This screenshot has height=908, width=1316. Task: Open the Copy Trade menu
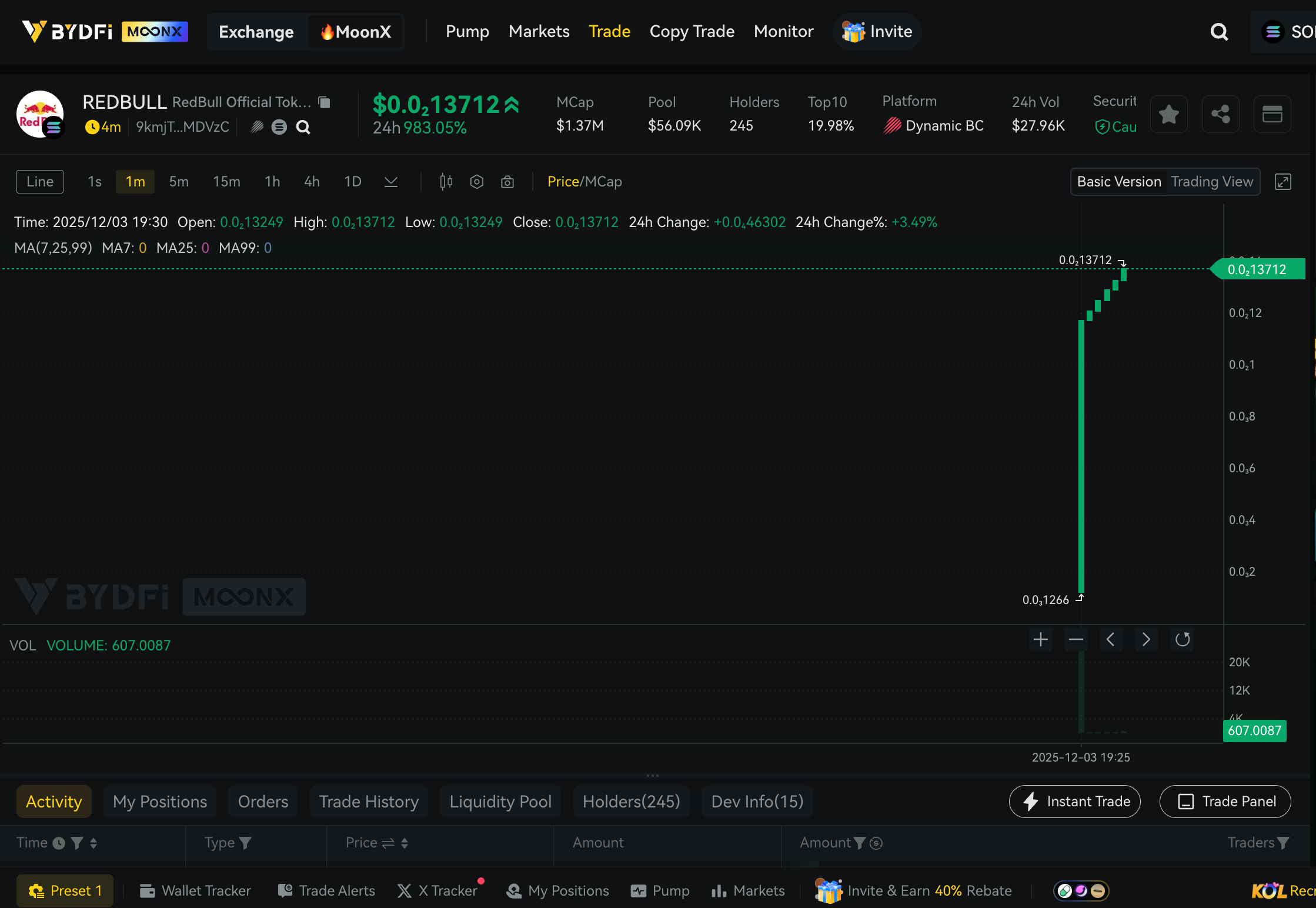click(x=692, y=32)
